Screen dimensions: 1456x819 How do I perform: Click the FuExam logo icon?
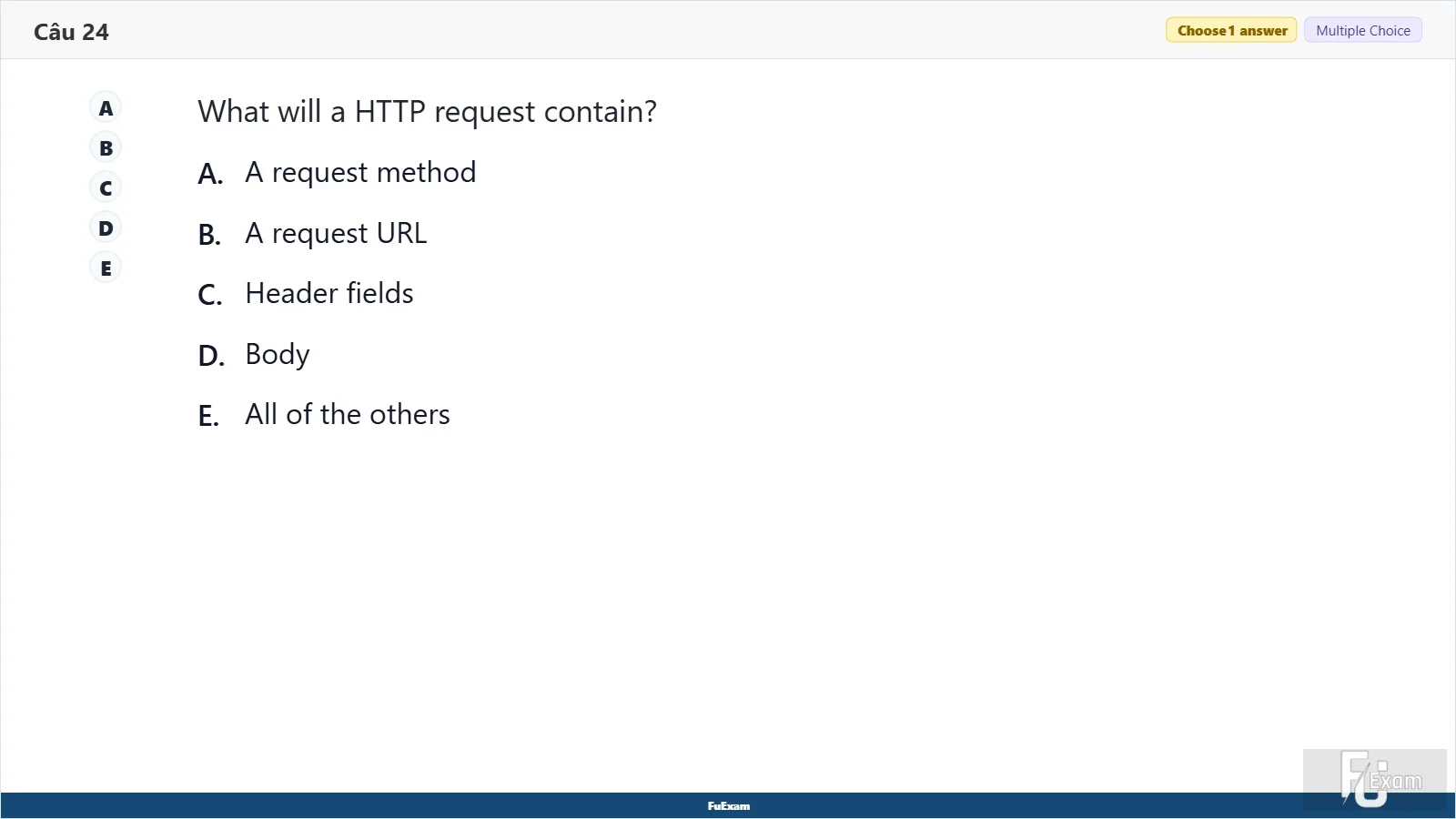[x=1374, y=779]
